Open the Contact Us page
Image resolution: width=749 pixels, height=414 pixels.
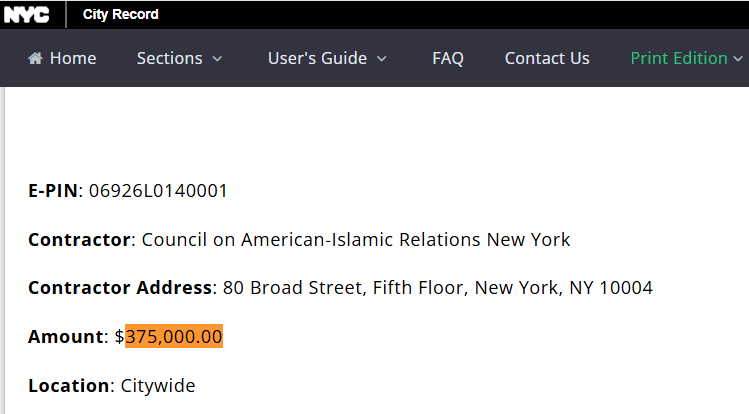[547, 58]
